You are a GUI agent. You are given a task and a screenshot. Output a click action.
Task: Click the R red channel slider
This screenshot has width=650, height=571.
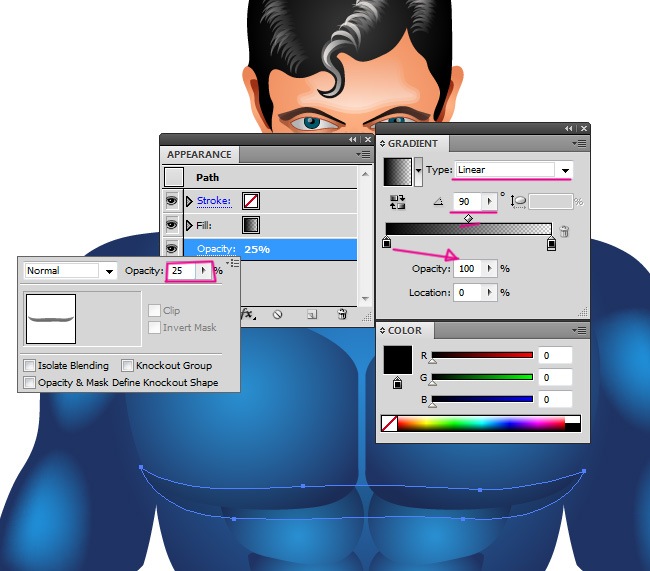(x=482, y=355)
